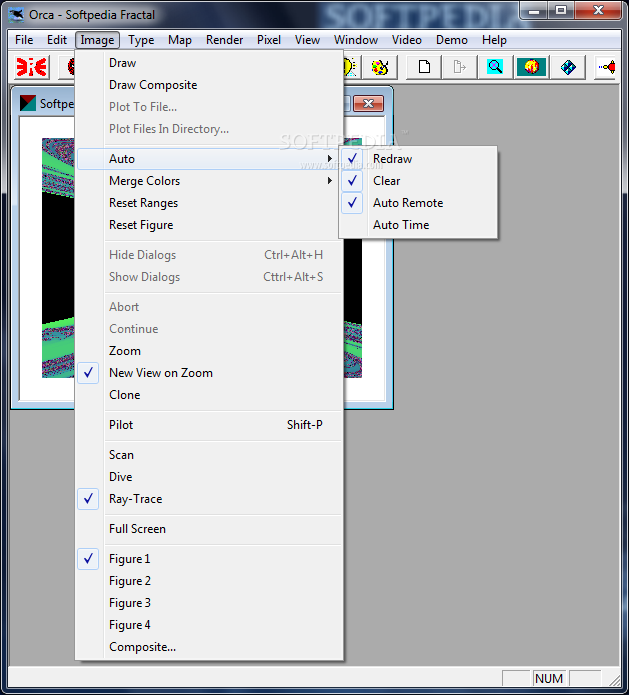Click the teal sphere render toolbar icon
Screen dimensions: 629x695
coord(531,67)
